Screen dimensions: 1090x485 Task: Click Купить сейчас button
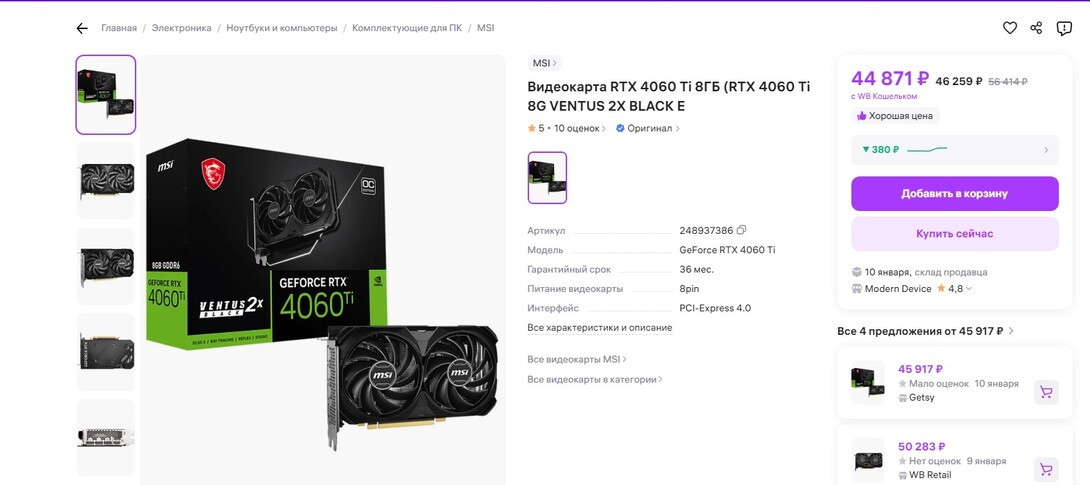pos(954,234)
